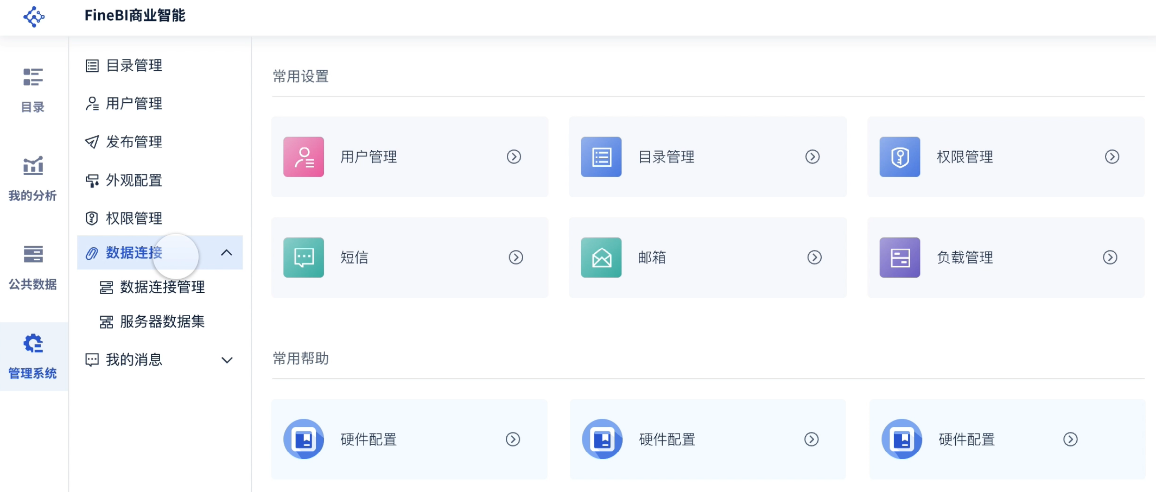Click the arrow on 邮箱 card

814,257
